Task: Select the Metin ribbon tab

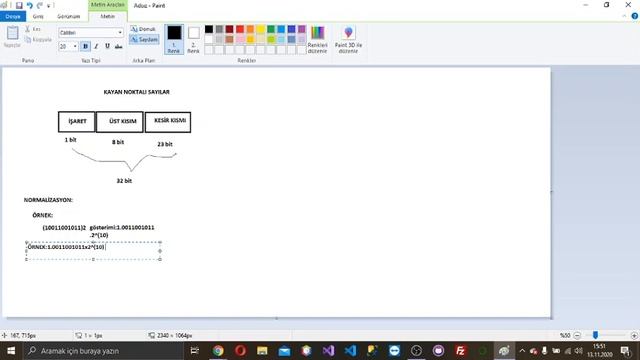Action: coord(108,16)
